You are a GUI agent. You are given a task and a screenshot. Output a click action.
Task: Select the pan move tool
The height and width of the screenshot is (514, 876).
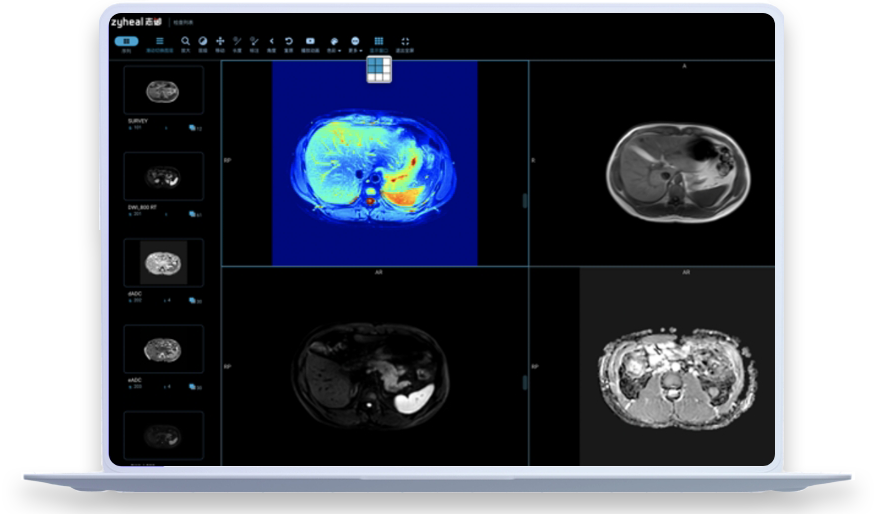click(x=220, y=42)
